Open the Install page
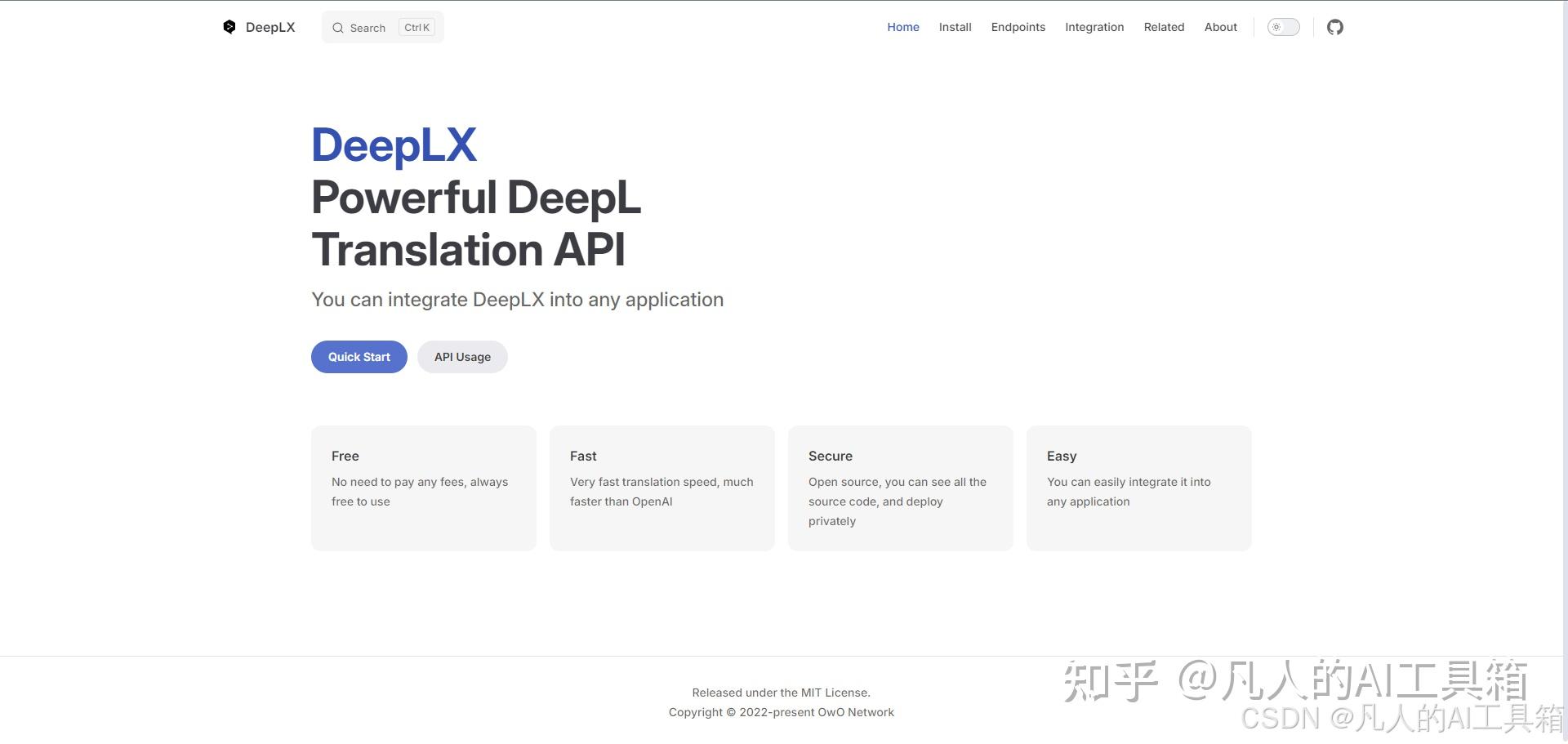This screenshot has width=1568, height=744. pyautogui.click(x=955, y=27)
